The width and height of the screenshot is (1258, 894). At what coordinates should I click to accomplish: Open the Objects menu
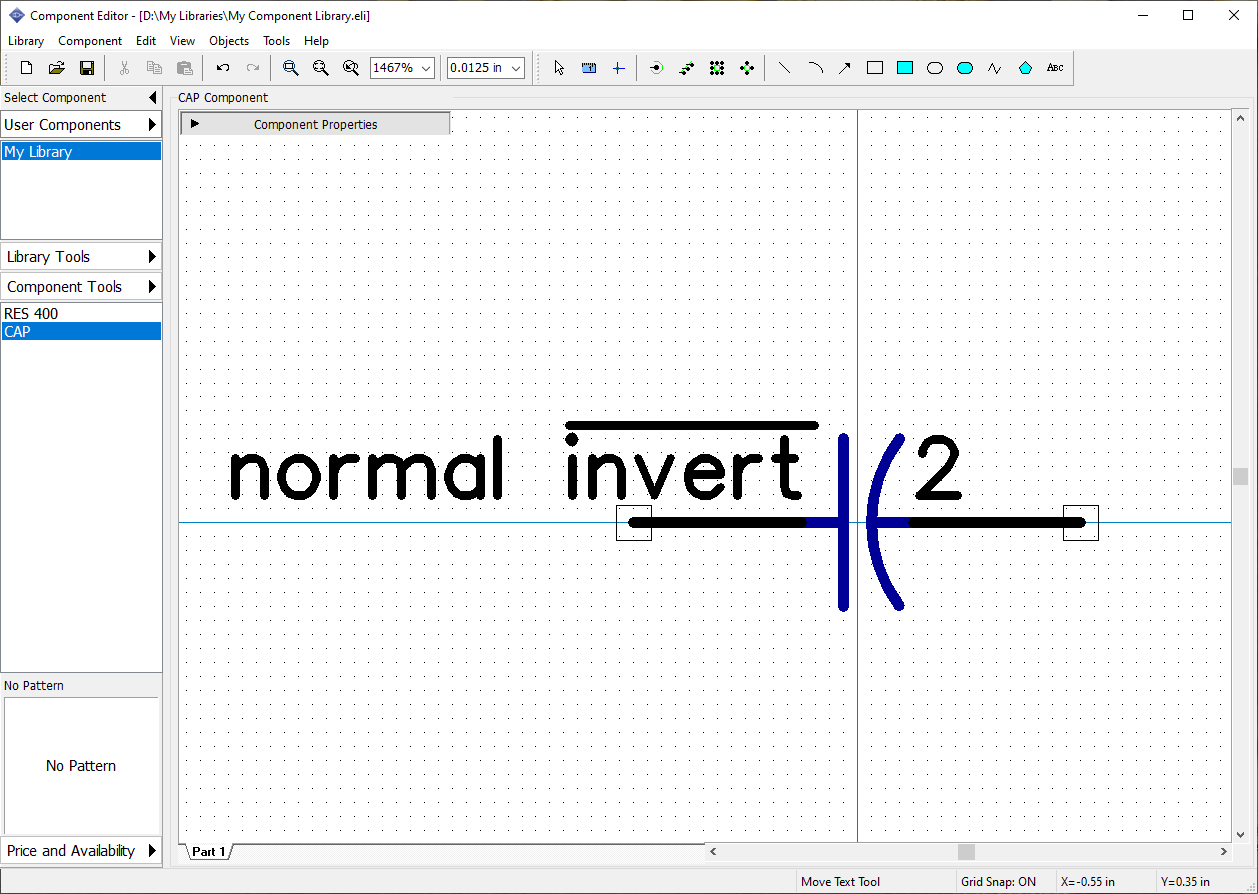click(229, 41)
